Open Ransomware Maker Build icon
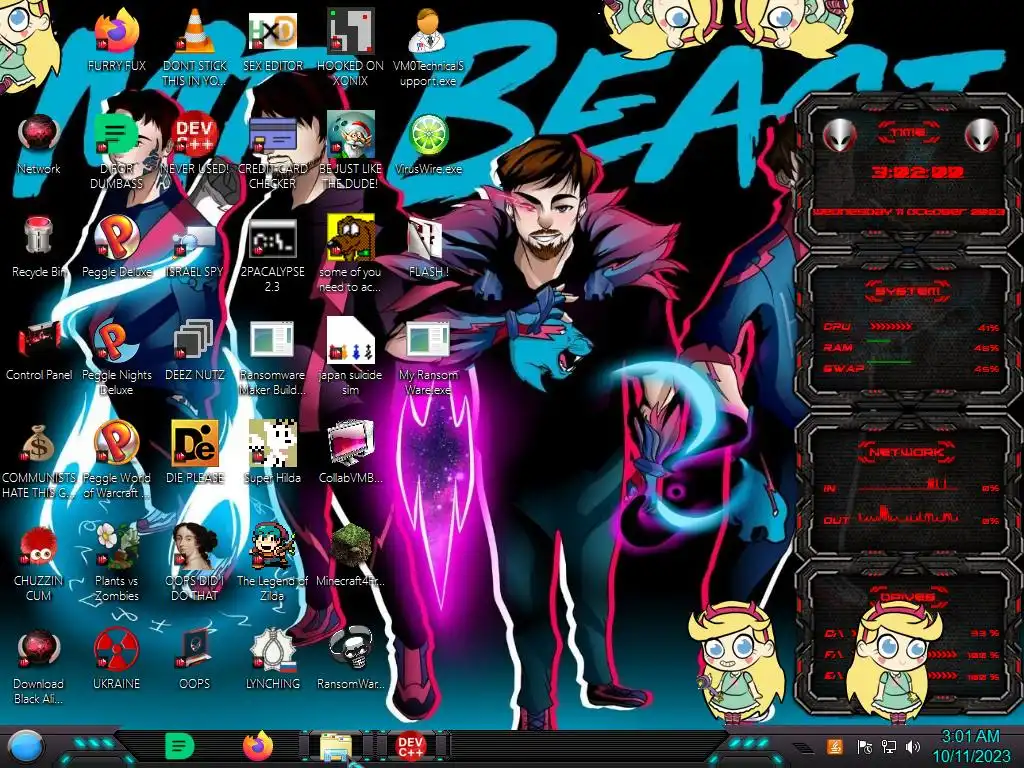Viewport: 1024px width, 768px height. (272, 341)
